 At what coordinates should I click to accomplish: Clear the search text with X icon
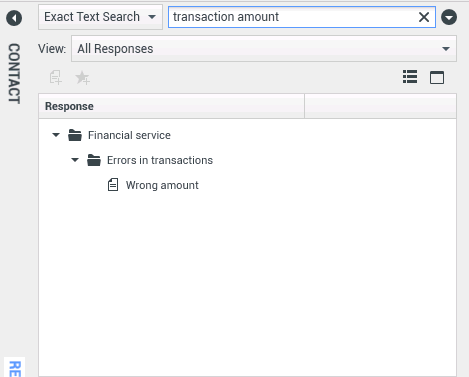424,17
